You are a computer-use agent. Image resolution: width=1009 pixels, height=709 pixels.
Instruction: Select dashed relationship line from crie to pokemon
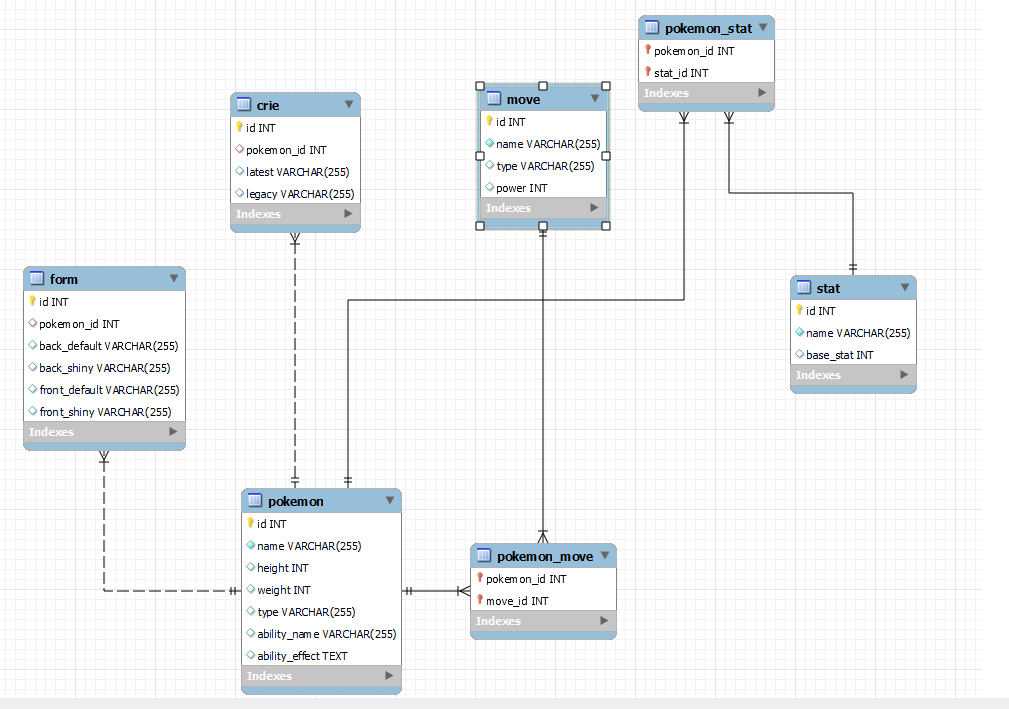[295, 360]
